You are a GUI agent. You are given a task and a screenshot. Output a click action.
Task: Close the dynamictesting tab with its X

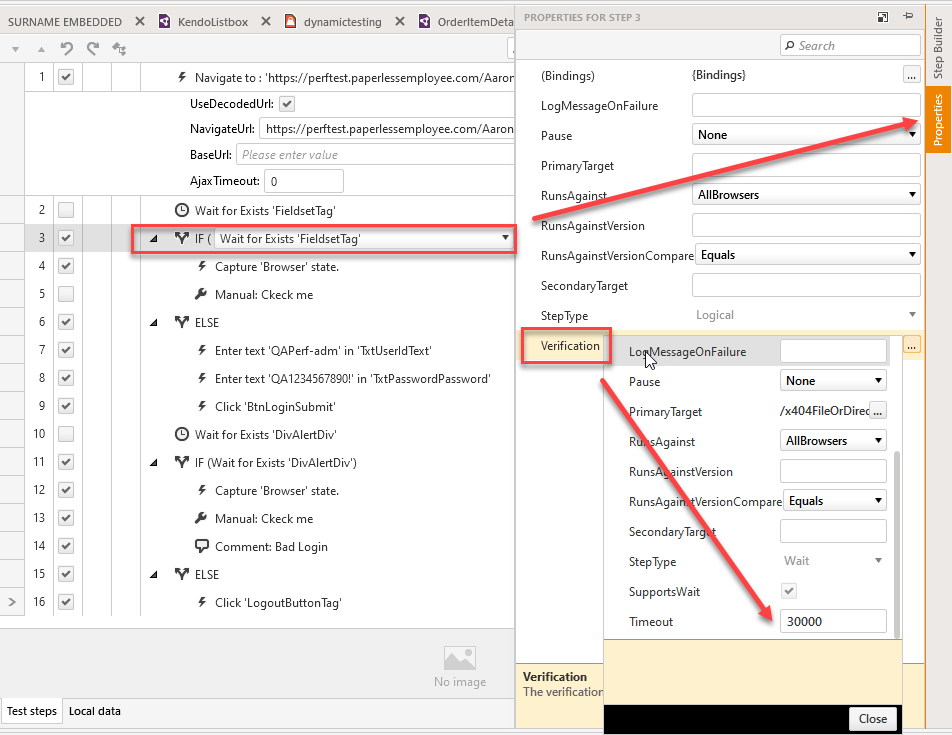point(400,21)
